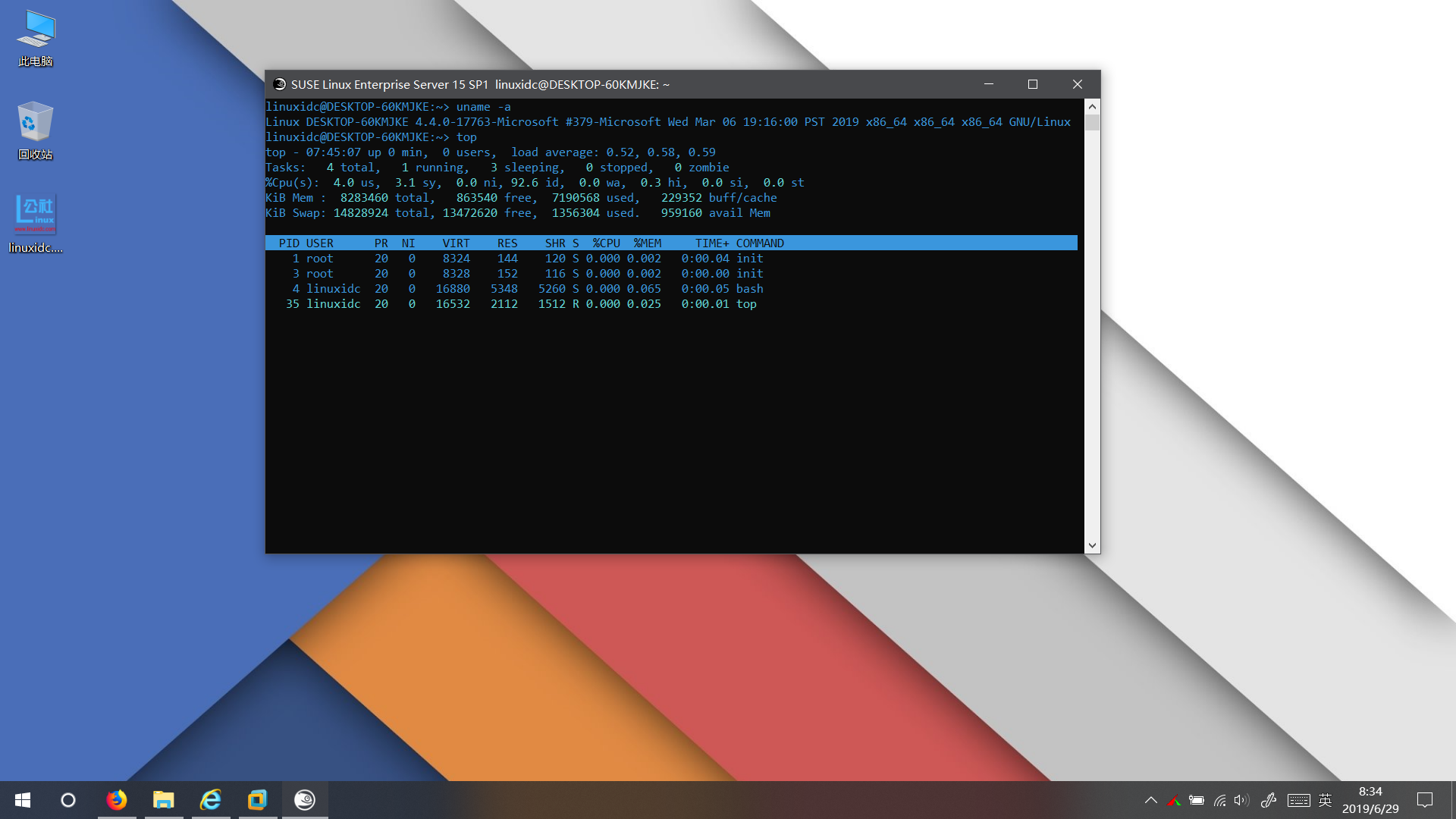
Task: Select the This PC desktop icon
Action: pyautogui.click(x=35, y=38)
